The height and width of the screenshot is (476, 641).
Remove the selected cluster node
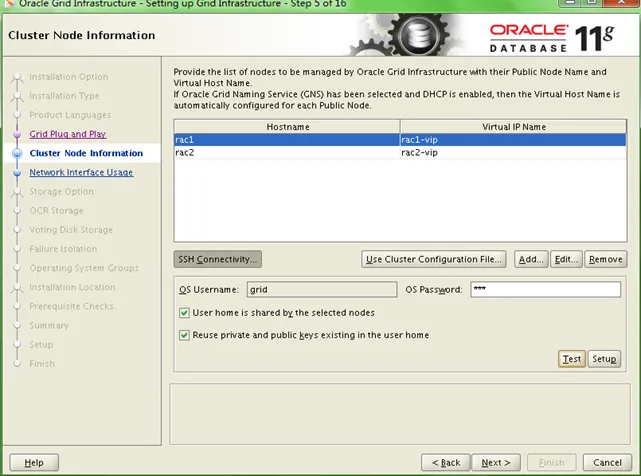click(x=605, y=259)
